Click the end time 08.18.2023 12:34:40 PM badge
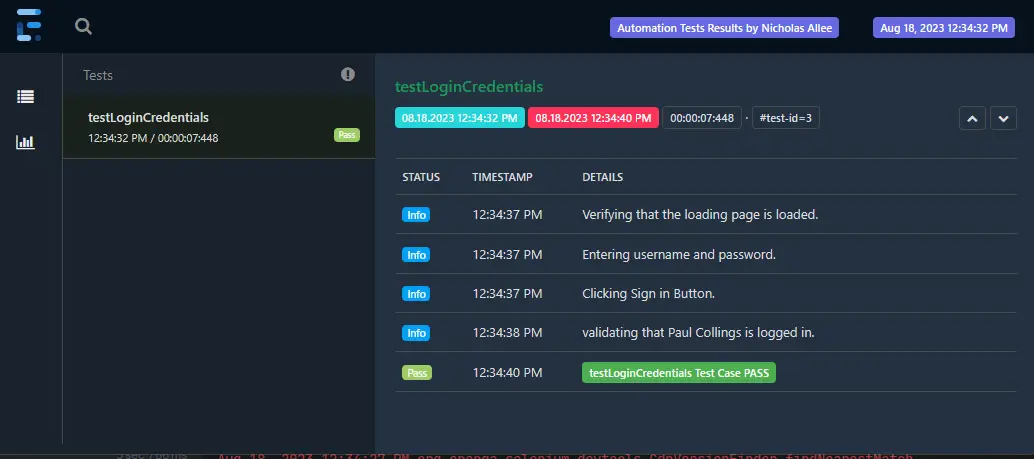Screen dimensions: 1034x459 pos(593,118)
